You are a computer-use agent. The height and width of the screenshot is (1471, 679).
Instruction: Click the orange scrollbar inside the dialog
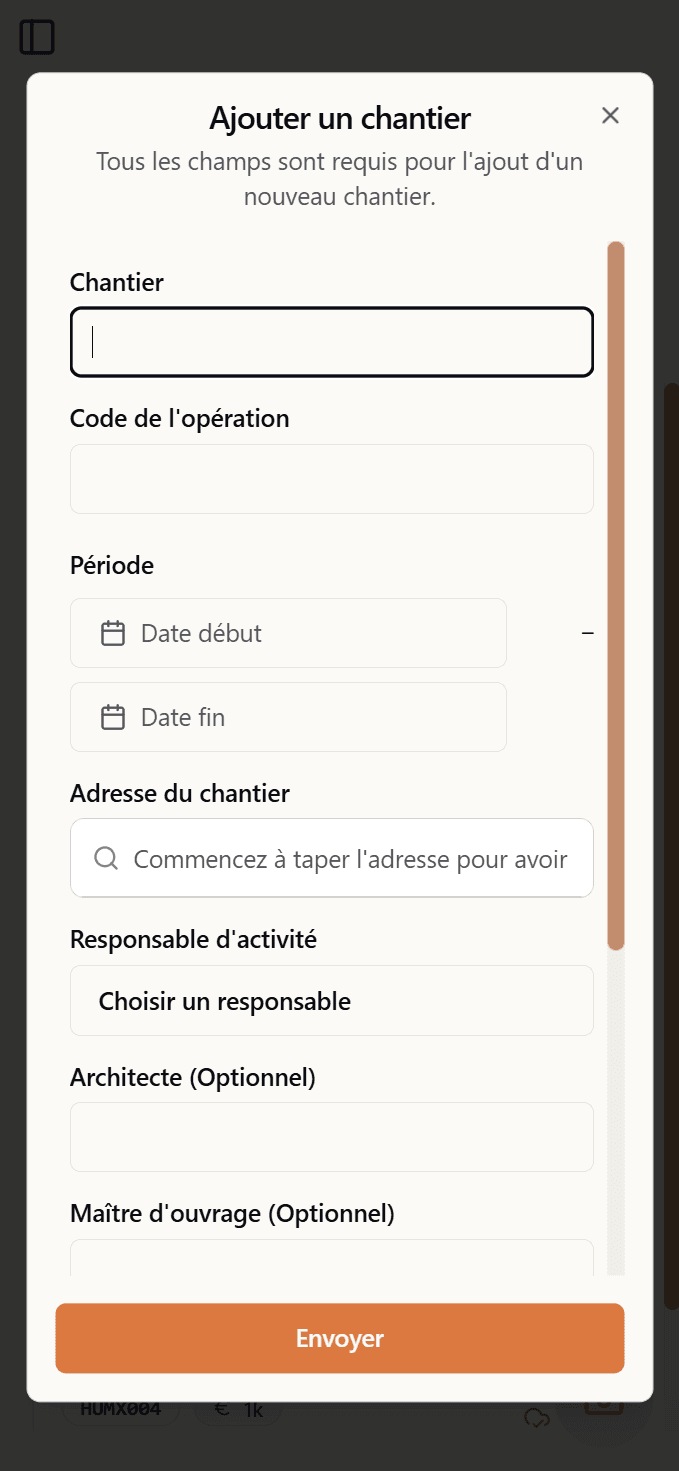tap(615, 590)
